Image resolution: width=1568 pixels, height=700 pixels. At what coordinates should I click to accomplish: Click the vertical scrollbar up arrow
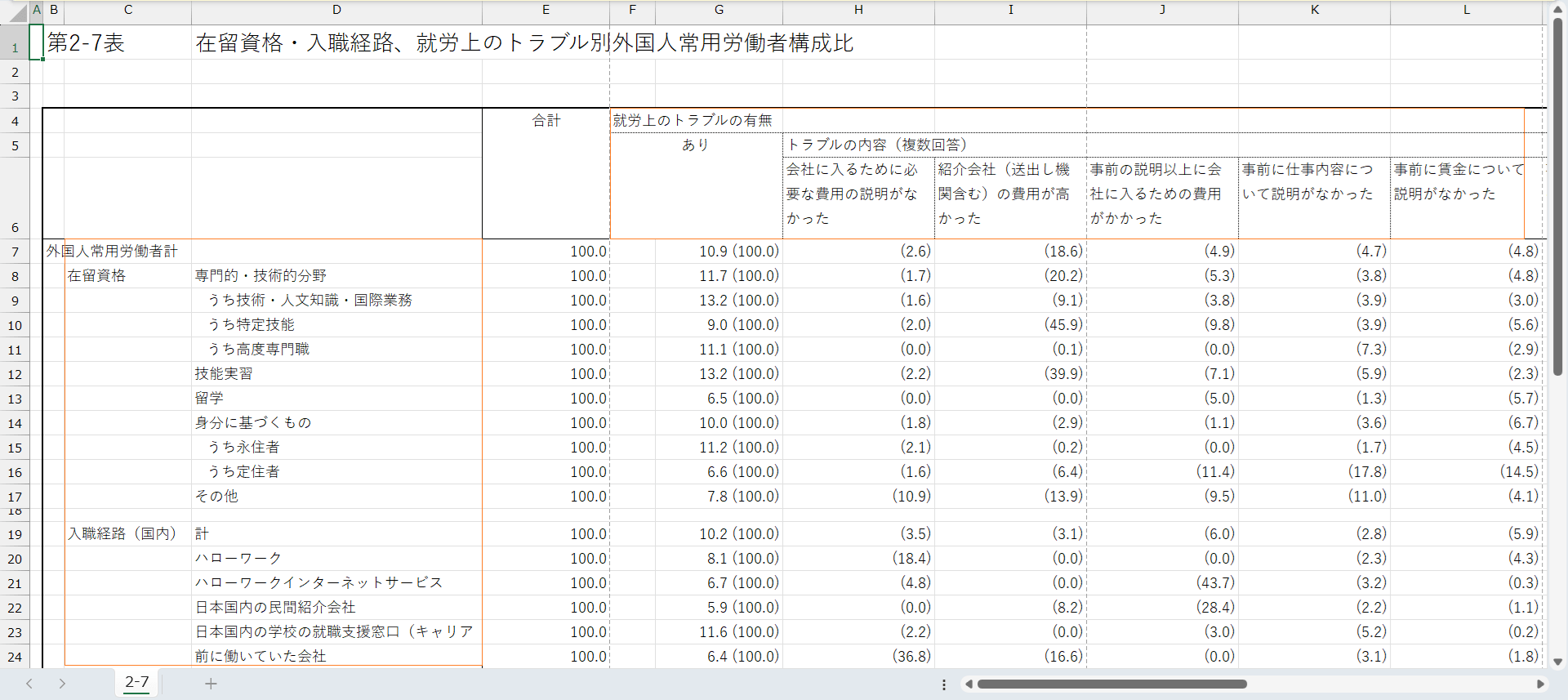point(1557,9)
